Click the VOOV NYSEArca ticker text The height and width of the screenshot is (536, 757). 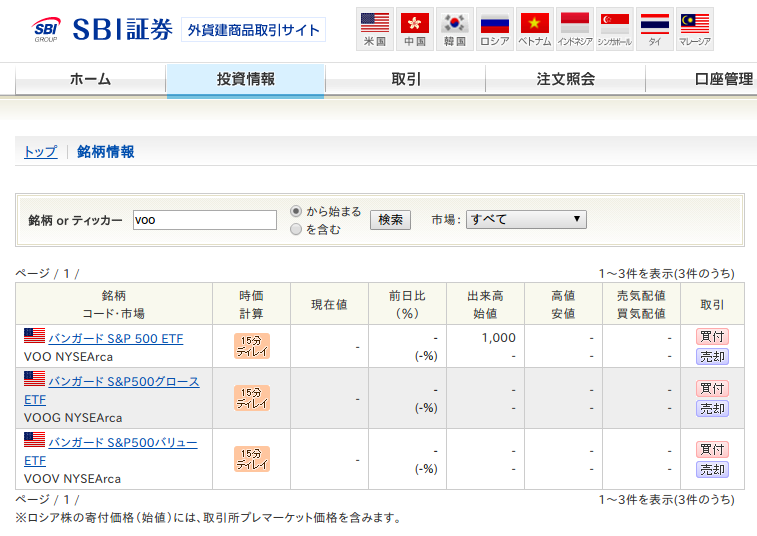click(x=72, y=479)
